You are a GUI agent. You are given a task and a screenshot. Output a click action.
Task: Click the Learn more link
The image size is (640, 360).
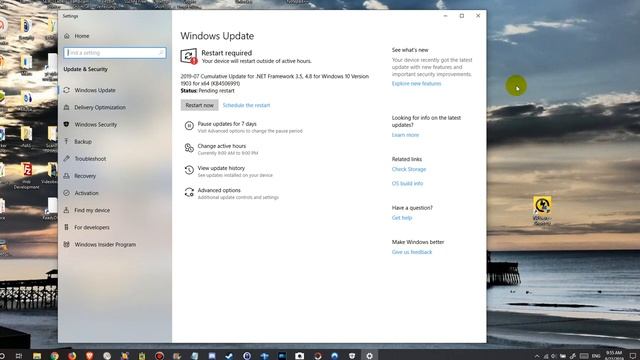click(405, 135)
